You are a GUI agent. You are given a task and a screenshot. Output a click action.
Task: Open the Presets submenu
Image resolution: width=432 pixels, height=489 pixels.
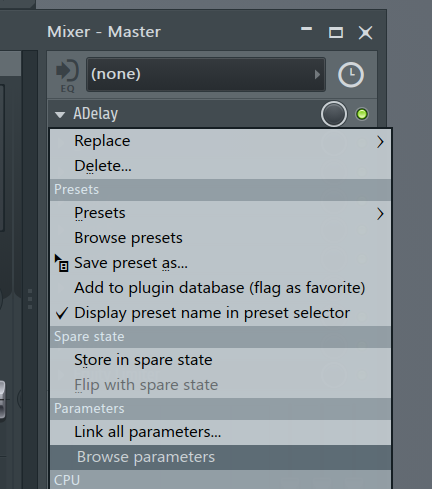[x=220, y=213]
